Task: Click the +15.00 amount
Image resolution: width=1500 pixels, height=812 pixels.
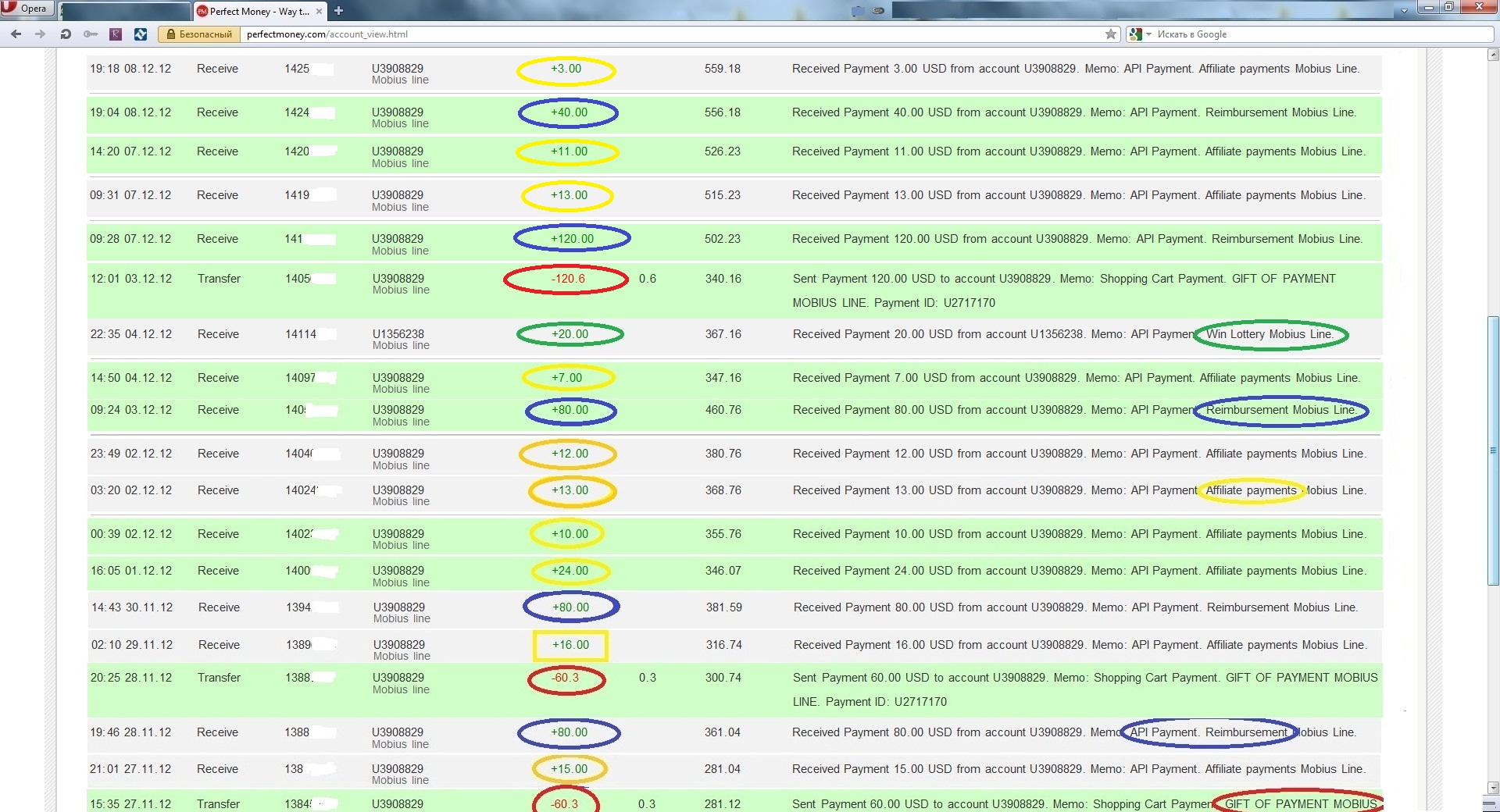Action: click(x=569, y=769)
